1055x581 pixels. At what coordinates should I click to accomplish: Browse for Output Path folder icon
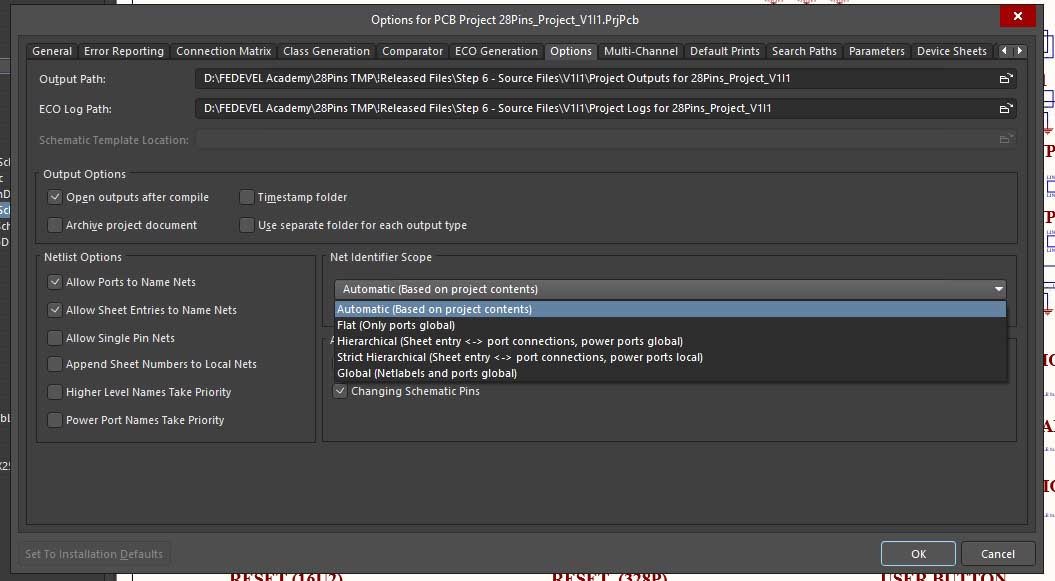point(1005,79)
